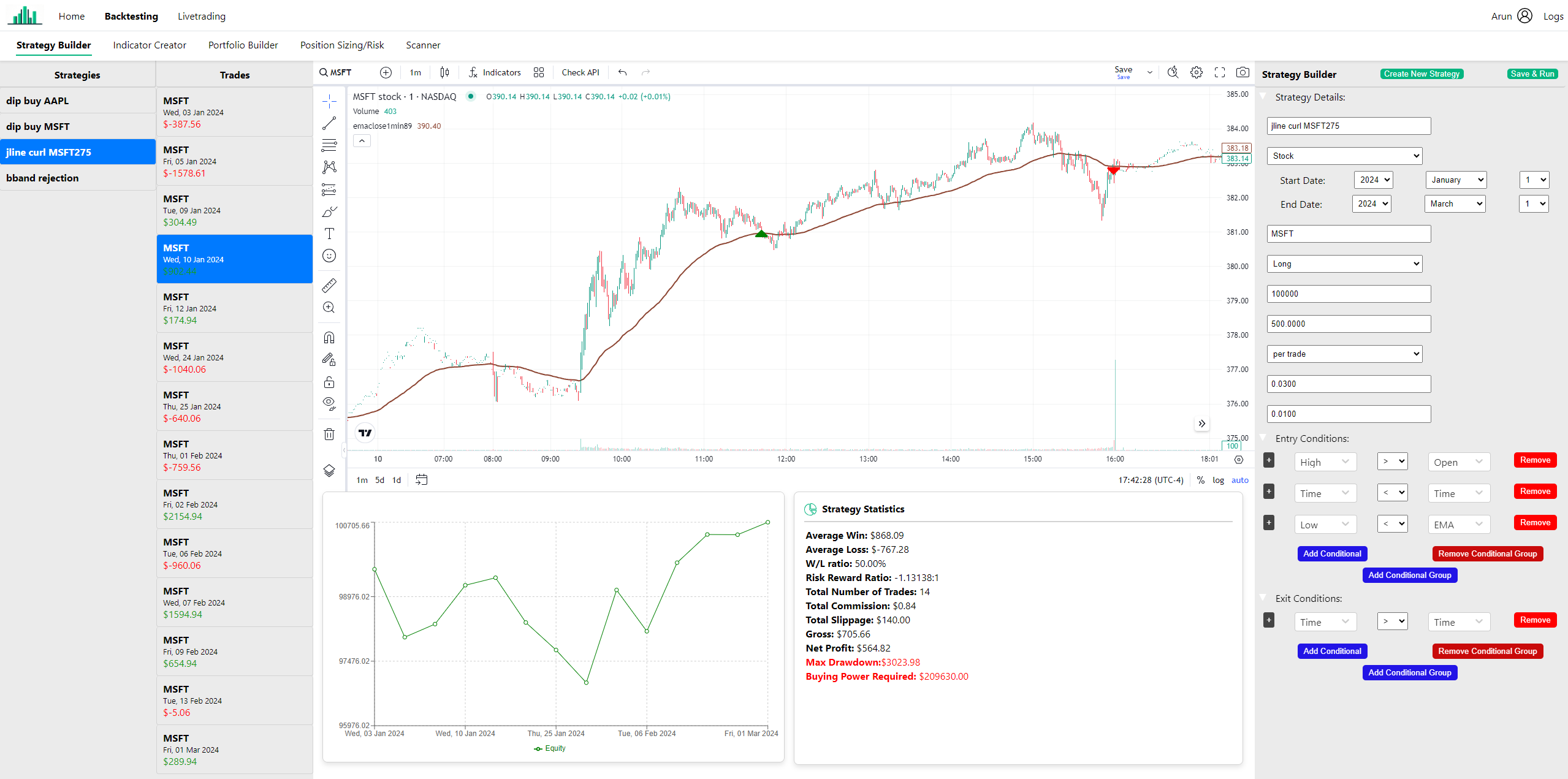Select the brush drawing tool
1568x779 pixels.
(329, 211)
